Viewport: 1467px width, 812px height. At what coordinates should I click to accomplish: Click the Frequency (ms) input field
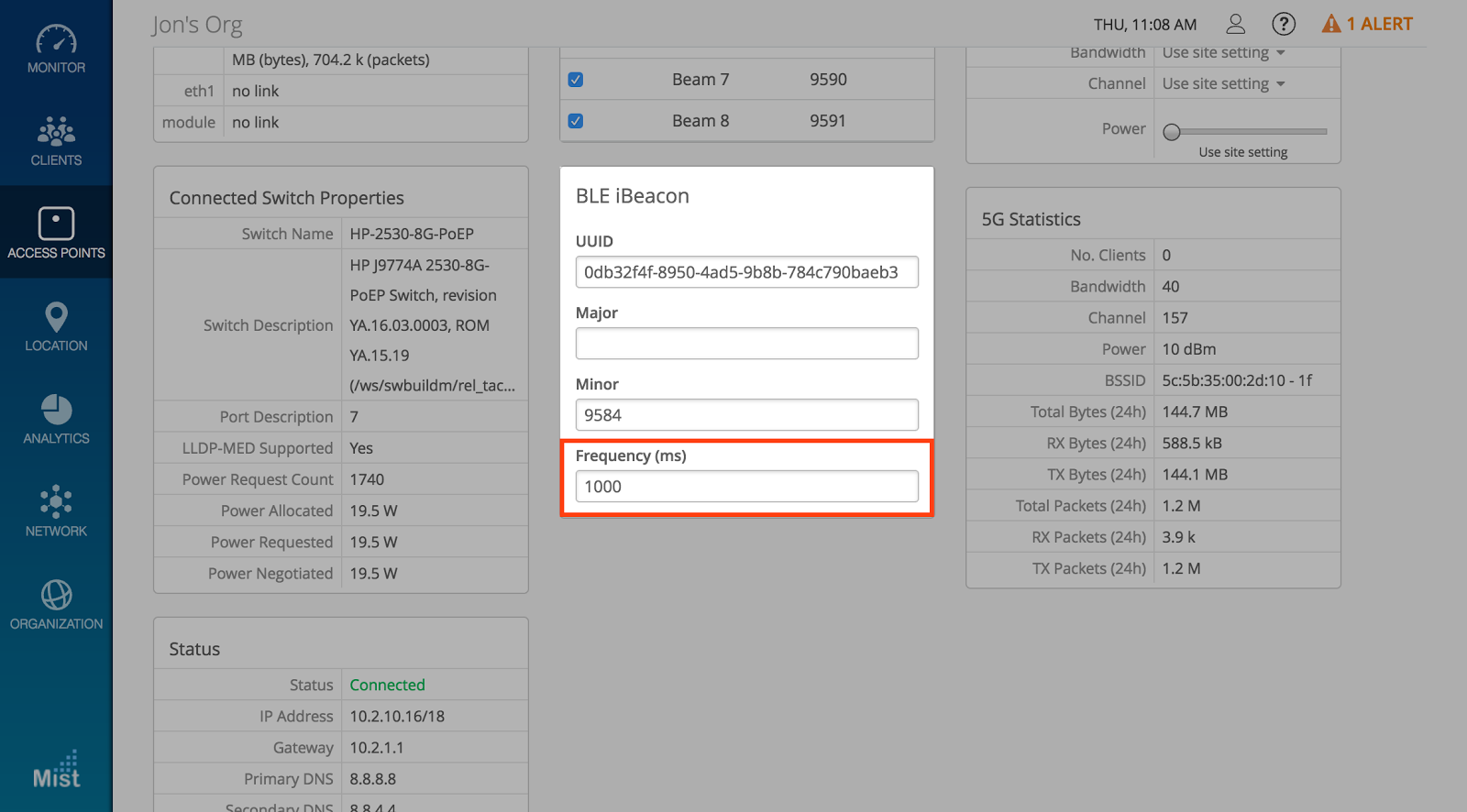746,487
